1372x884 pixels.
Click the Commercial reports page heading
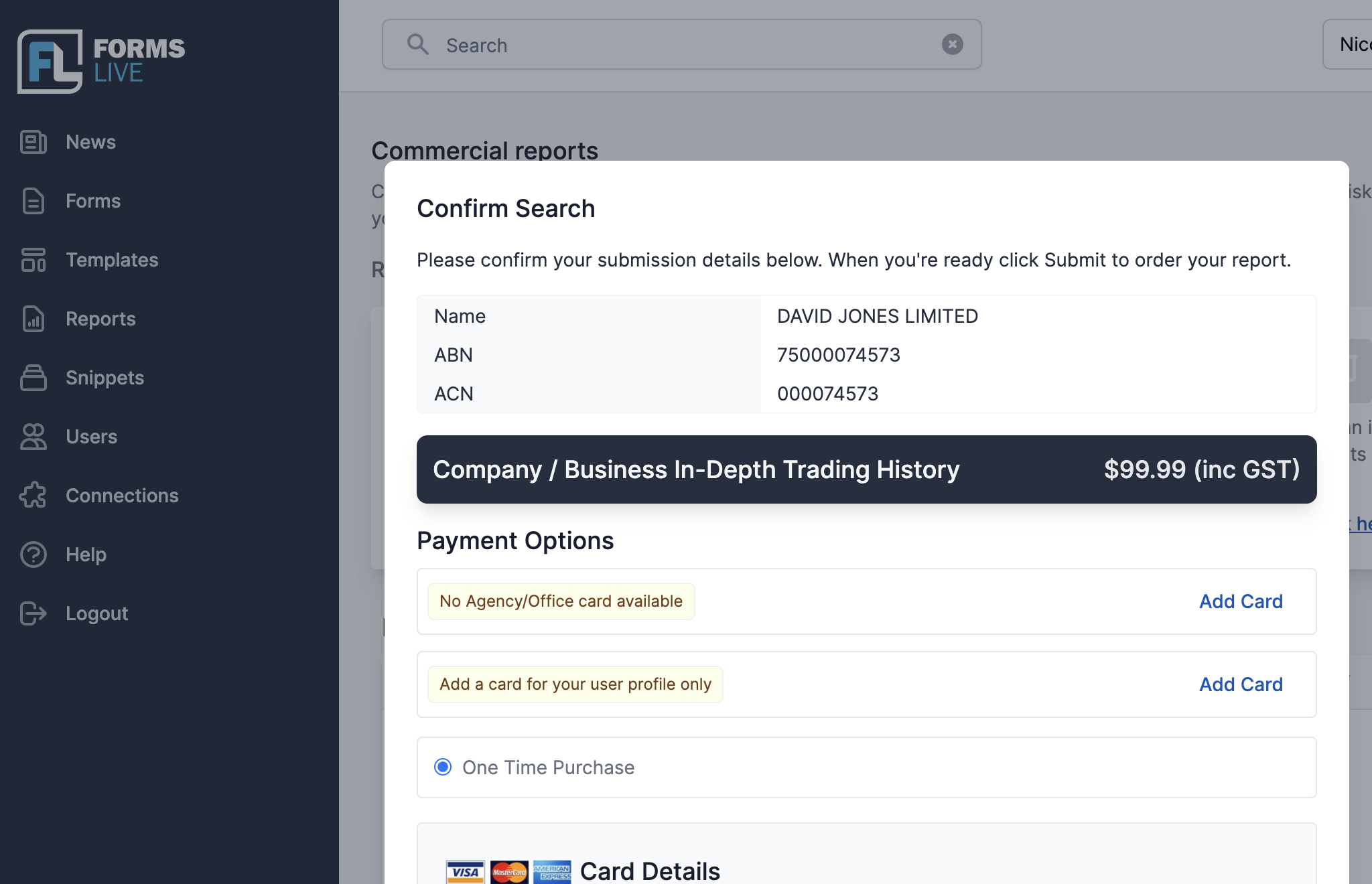coord(484,150)
